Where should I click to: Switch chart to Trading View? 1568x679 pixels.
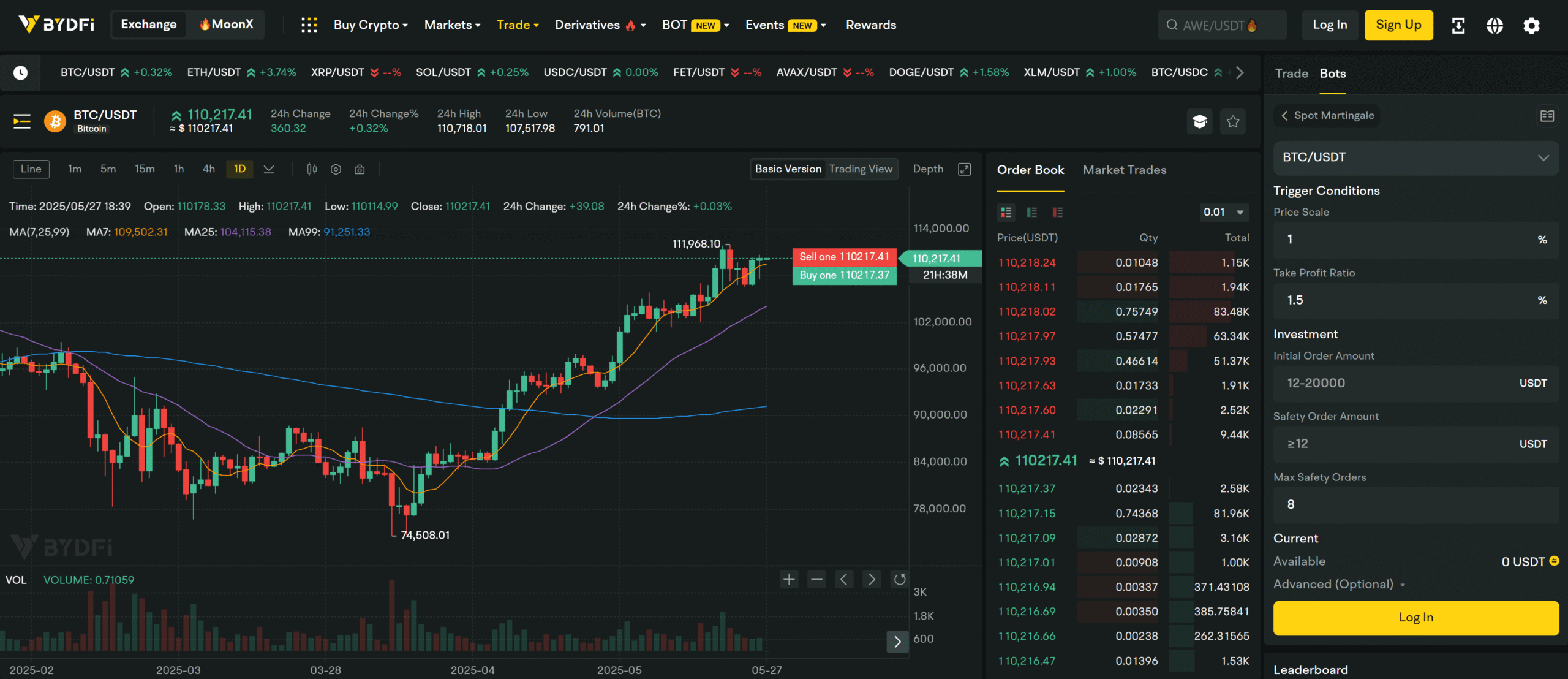(x=861, y=169)
